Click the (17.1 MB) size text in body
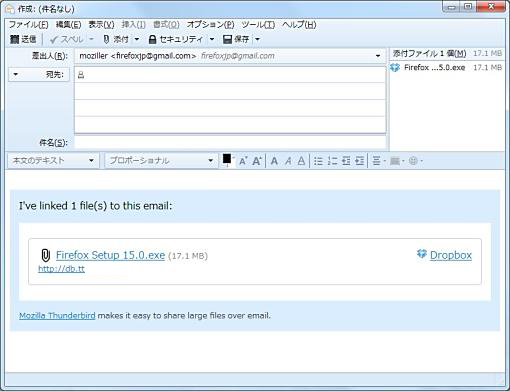The width and height of the screenshot is (510, 391). [188, 256]
